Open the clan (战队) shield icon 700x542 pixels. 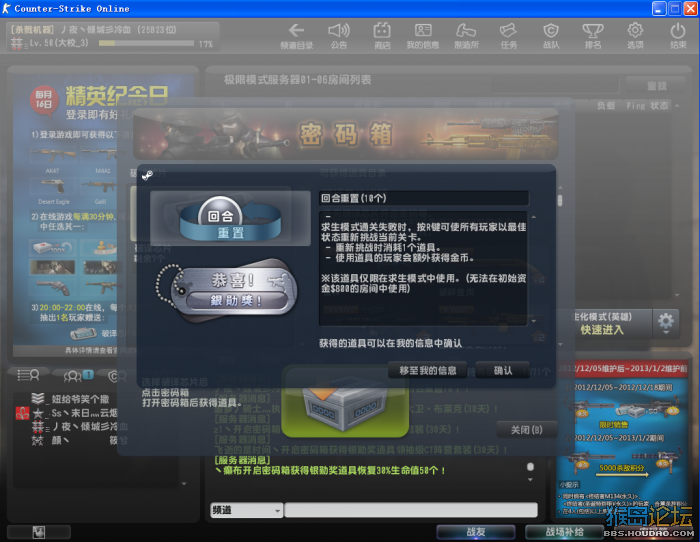(551, 36)
